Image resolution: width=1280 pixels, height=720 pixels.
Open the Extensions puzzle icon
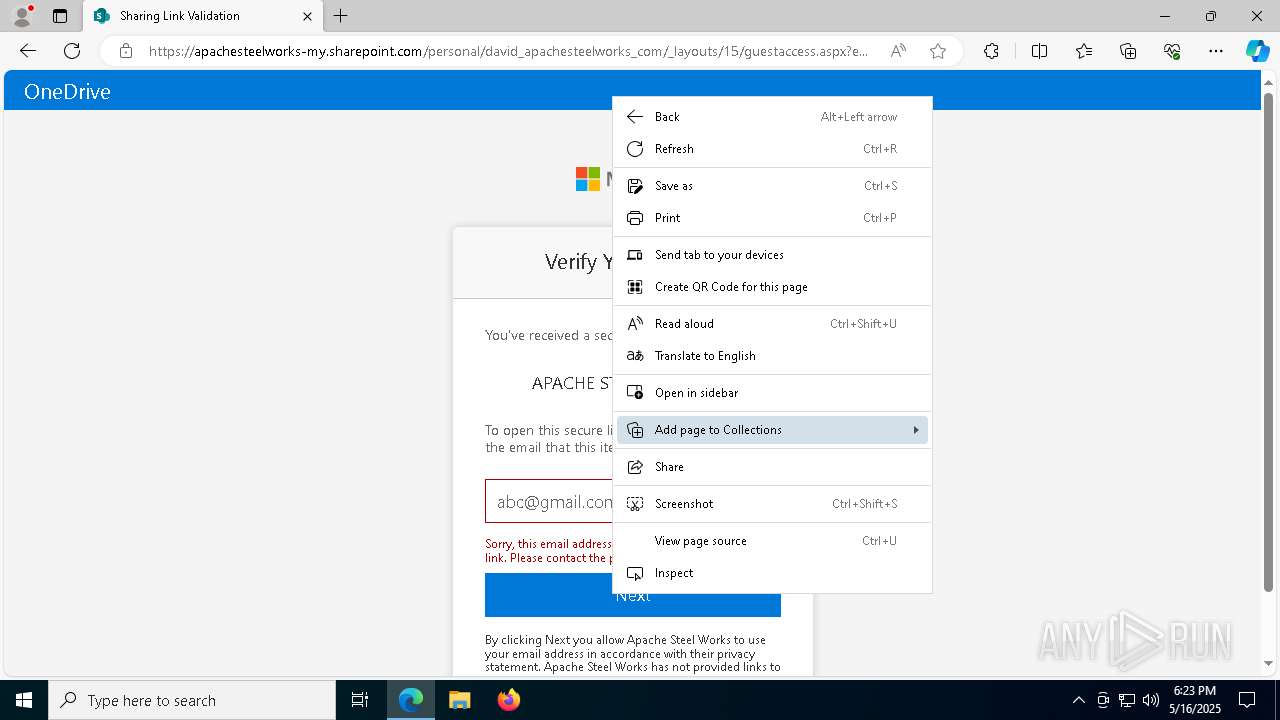click(x=991, y=51)
